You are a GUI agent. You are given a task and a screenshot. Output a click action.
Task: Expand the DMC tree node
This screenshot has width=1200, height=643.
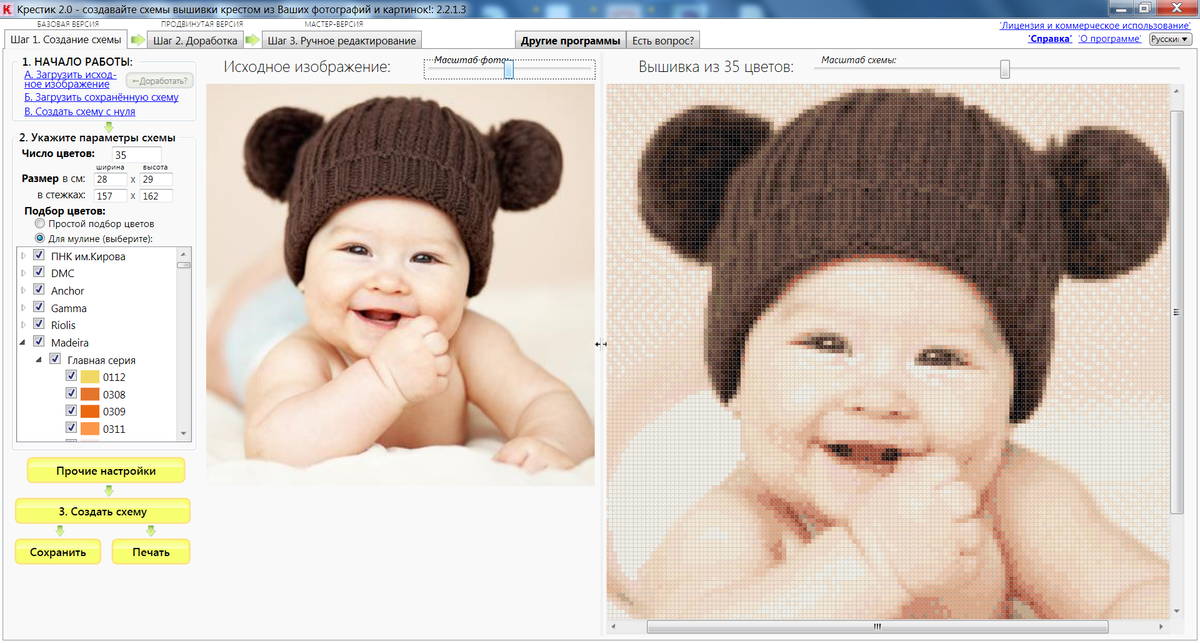pyautogui.click(x=24, y=273)
